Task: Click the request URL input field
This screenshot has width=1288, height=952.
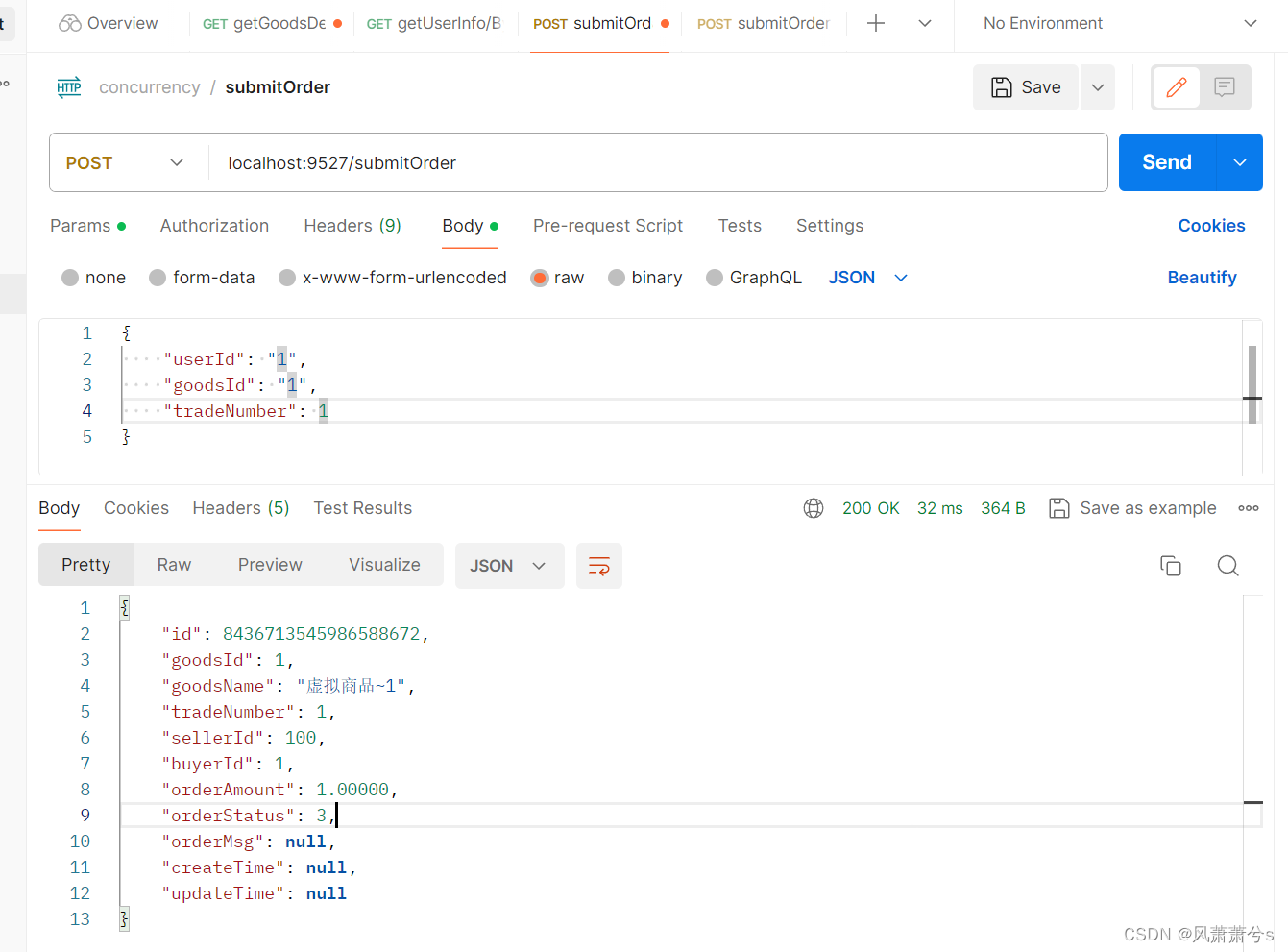Action: pos(576,162)
